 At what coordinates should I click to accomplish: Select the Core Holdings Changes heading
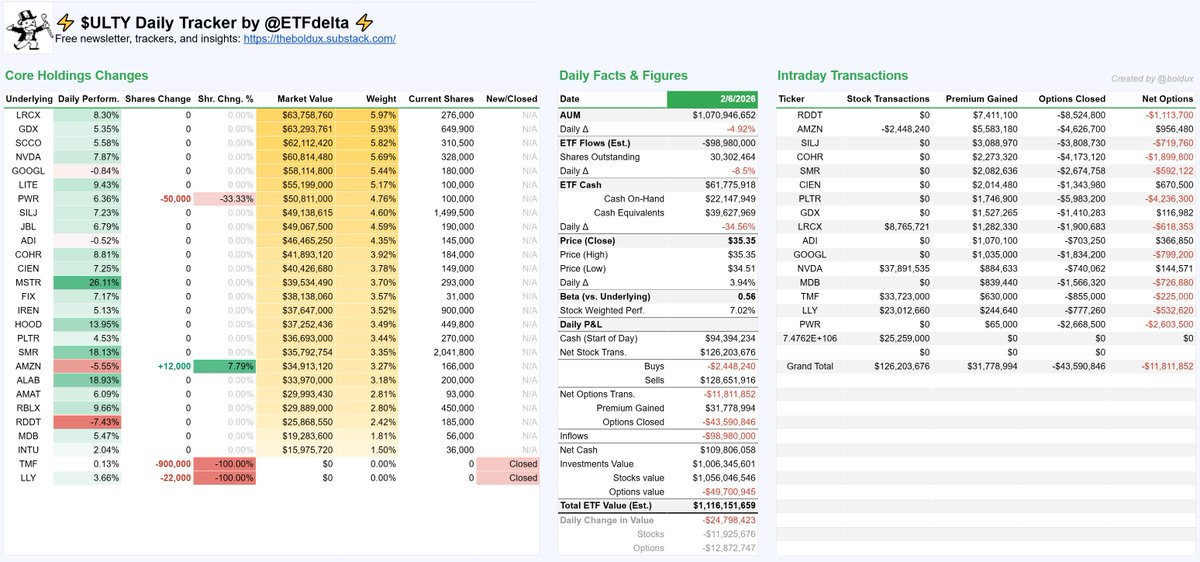(77, 75)
